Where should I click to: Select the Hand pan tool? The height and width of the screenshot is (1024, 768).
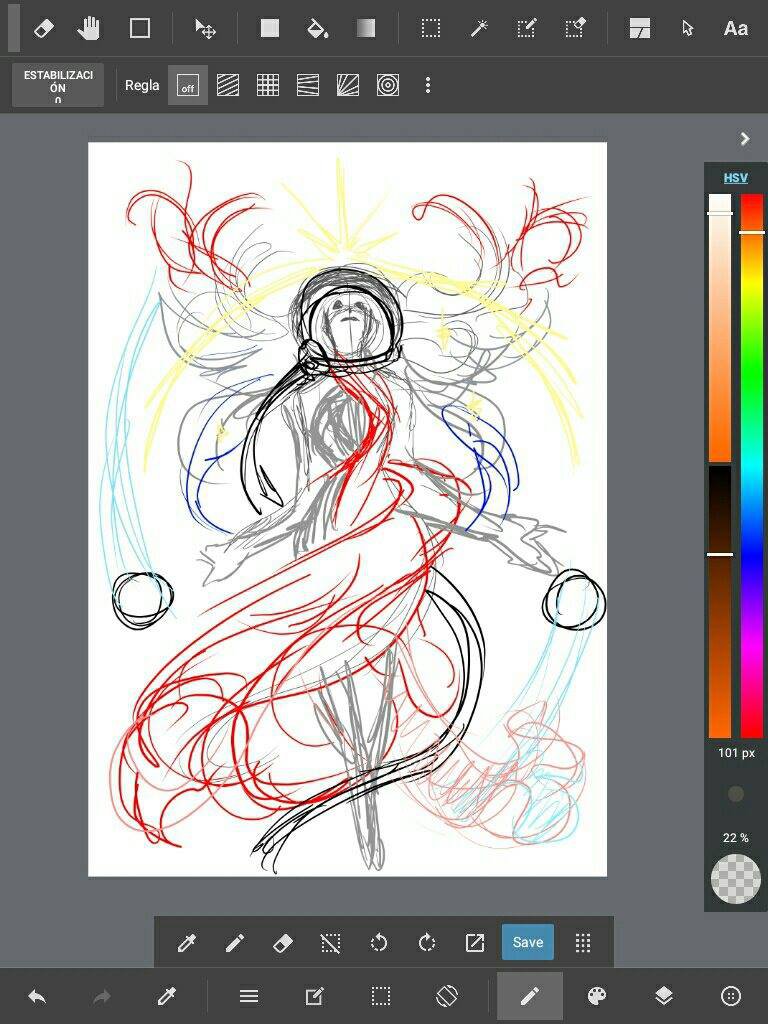90,28
